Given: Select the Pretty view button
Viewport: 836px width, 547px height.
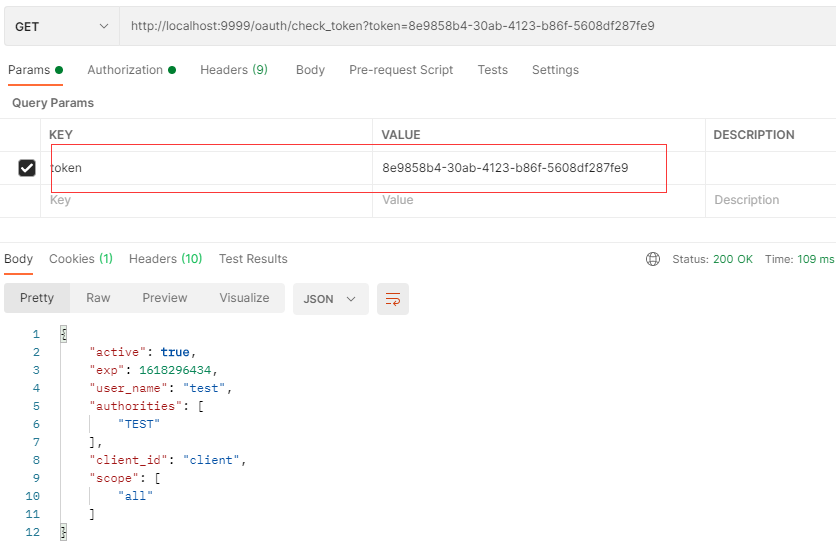Looking at the screenshot, I should tap(37, 298).
